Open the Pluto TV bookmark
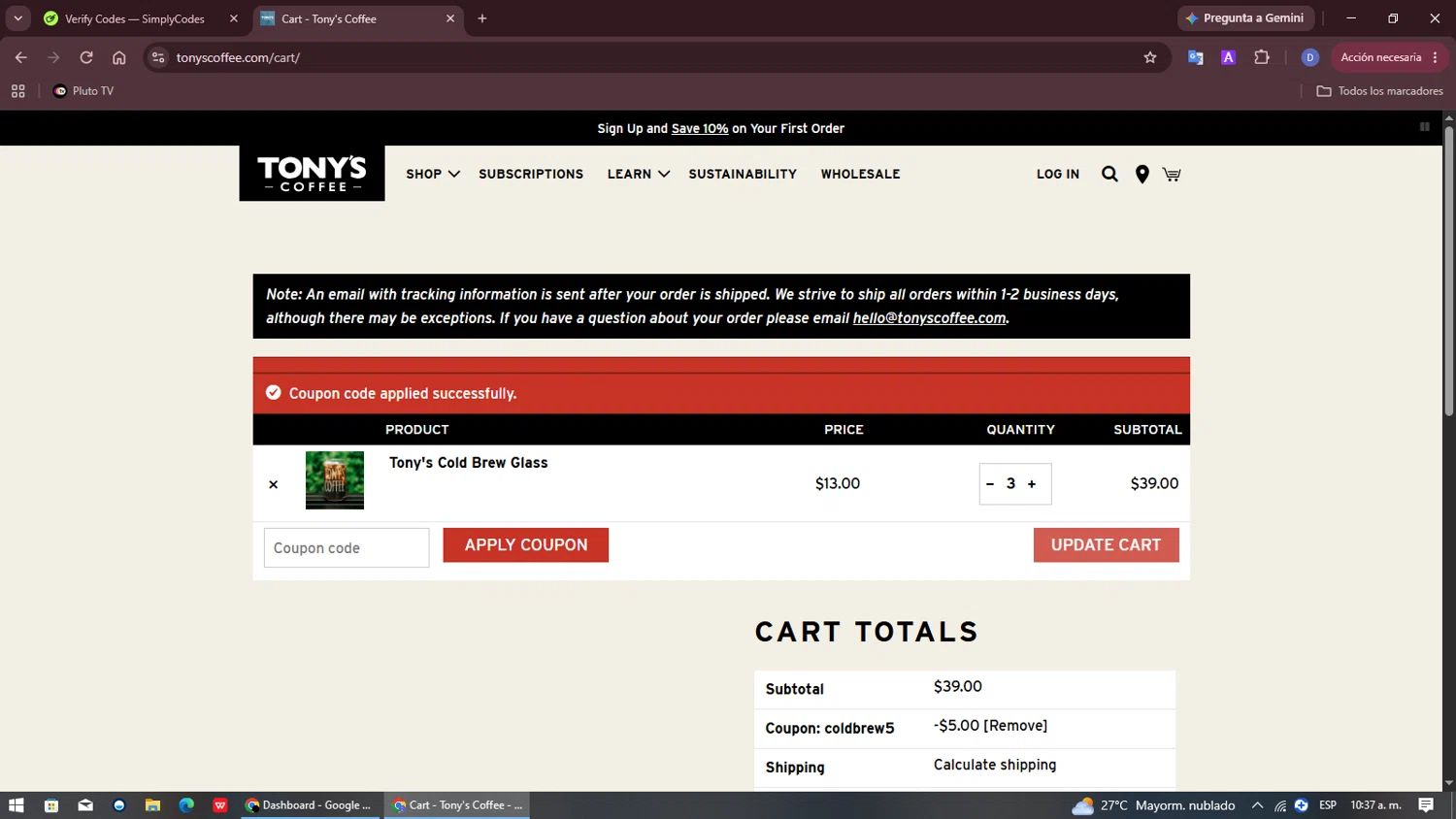The height and width of the screenshot is (819, 1456). click(83, 91)
